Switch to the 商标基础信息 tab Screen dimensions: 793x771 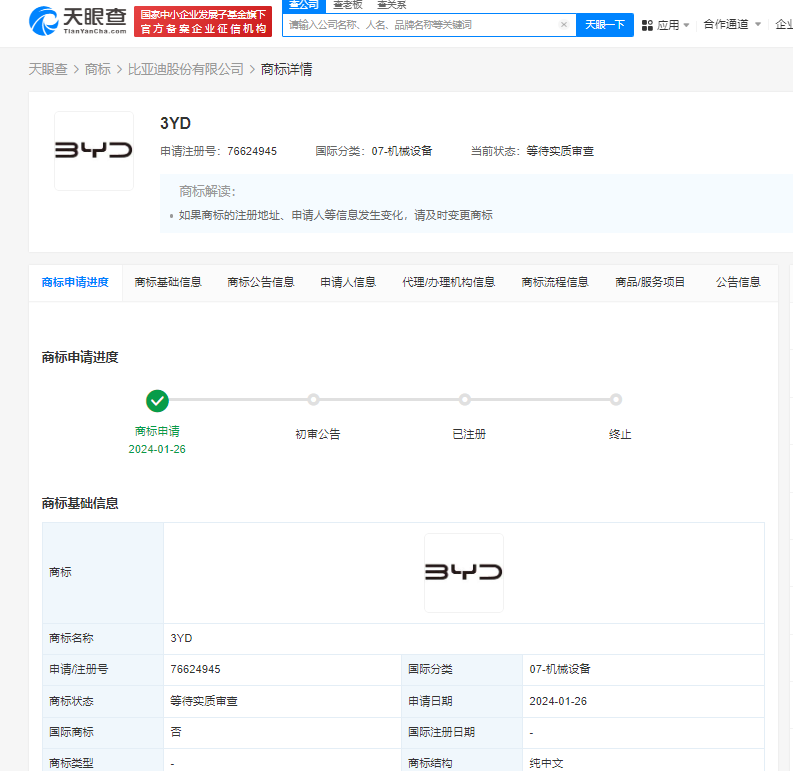pyautogui.click(x=168, y=283)
